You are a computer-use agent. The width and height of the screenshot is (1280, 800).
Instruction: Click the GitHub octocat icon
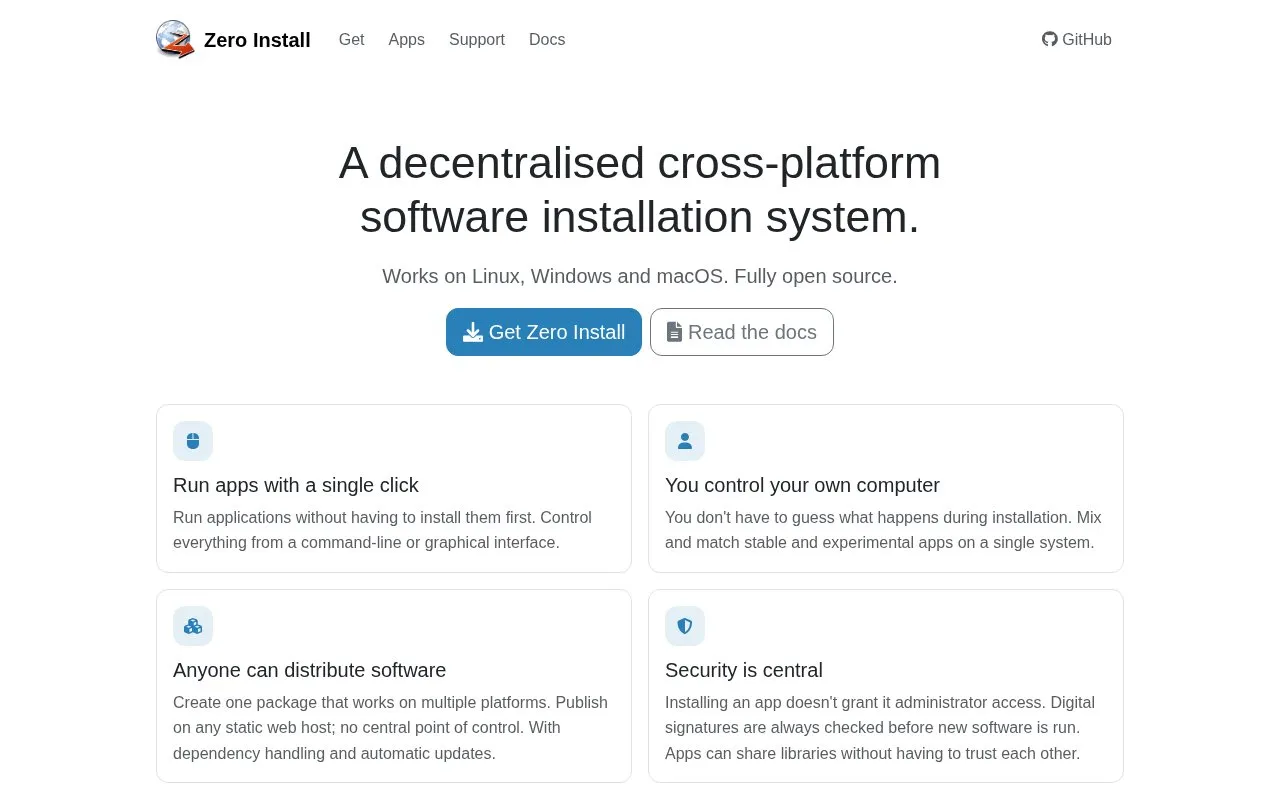[1050, 39]
